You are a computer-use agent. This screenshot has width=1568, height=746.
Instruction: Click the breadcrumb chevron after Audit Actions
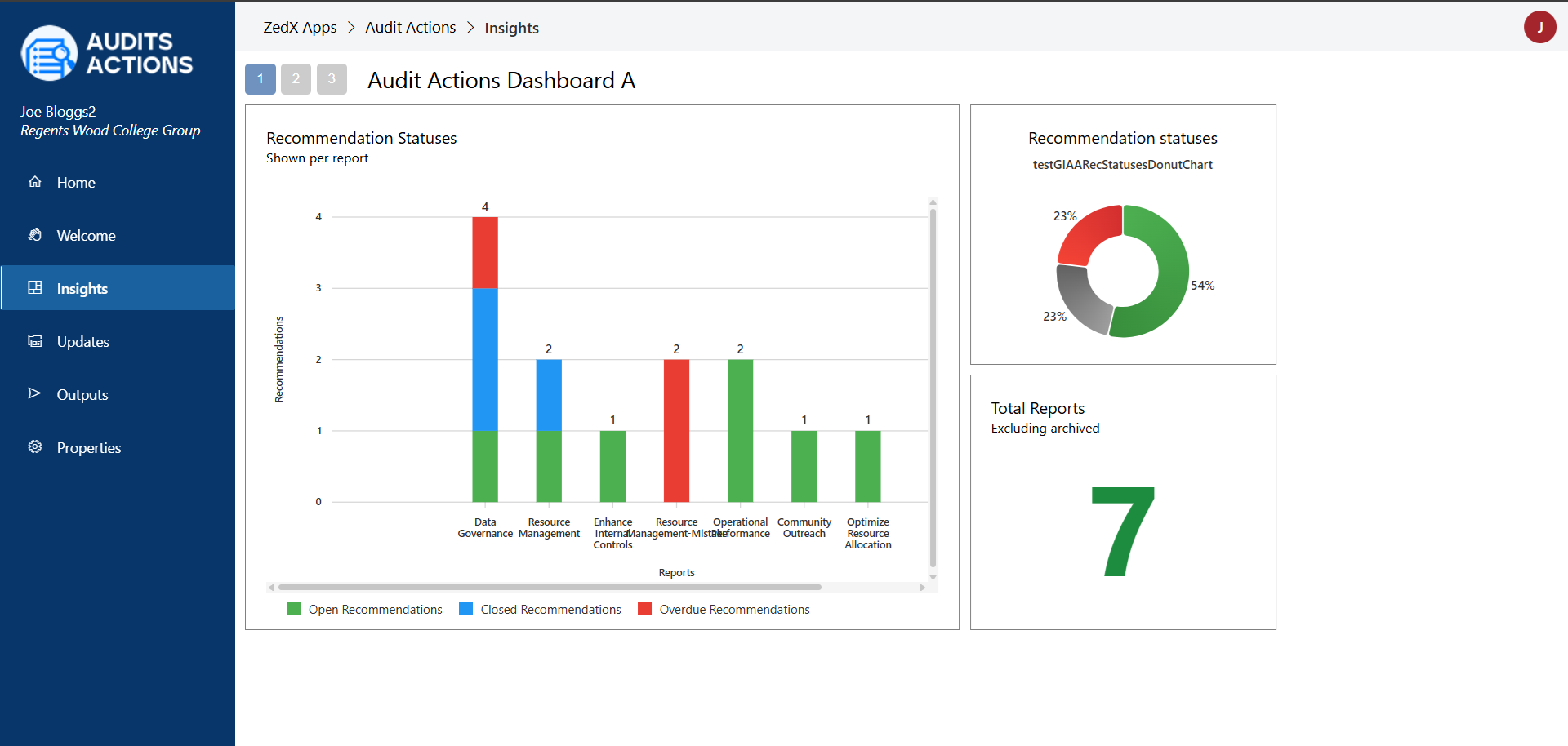click(x=470, y=28)
